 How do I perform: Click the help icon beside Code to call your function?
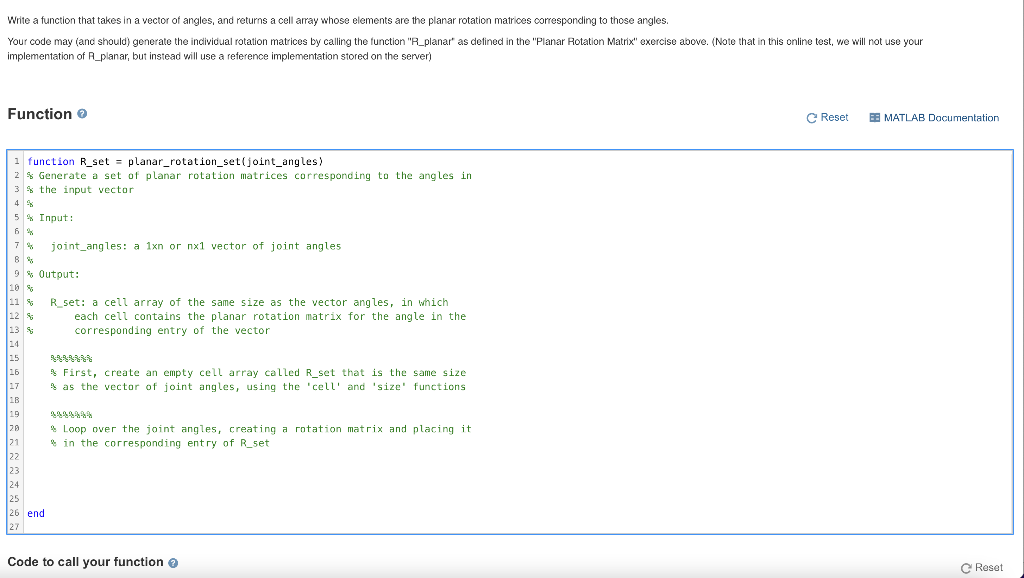click(172, 562)
